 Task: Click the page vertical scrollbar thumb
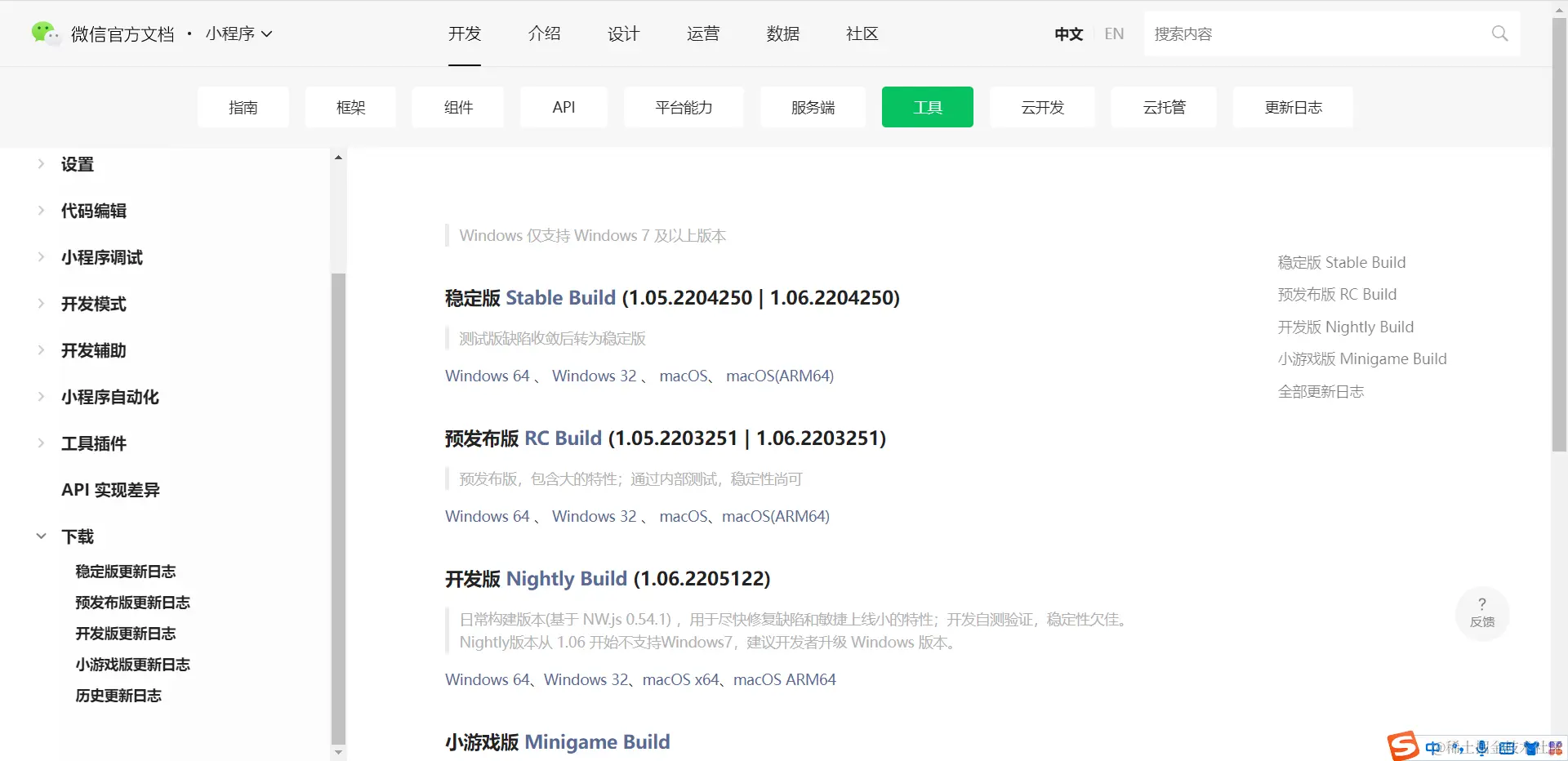(x=1559, y=233)
